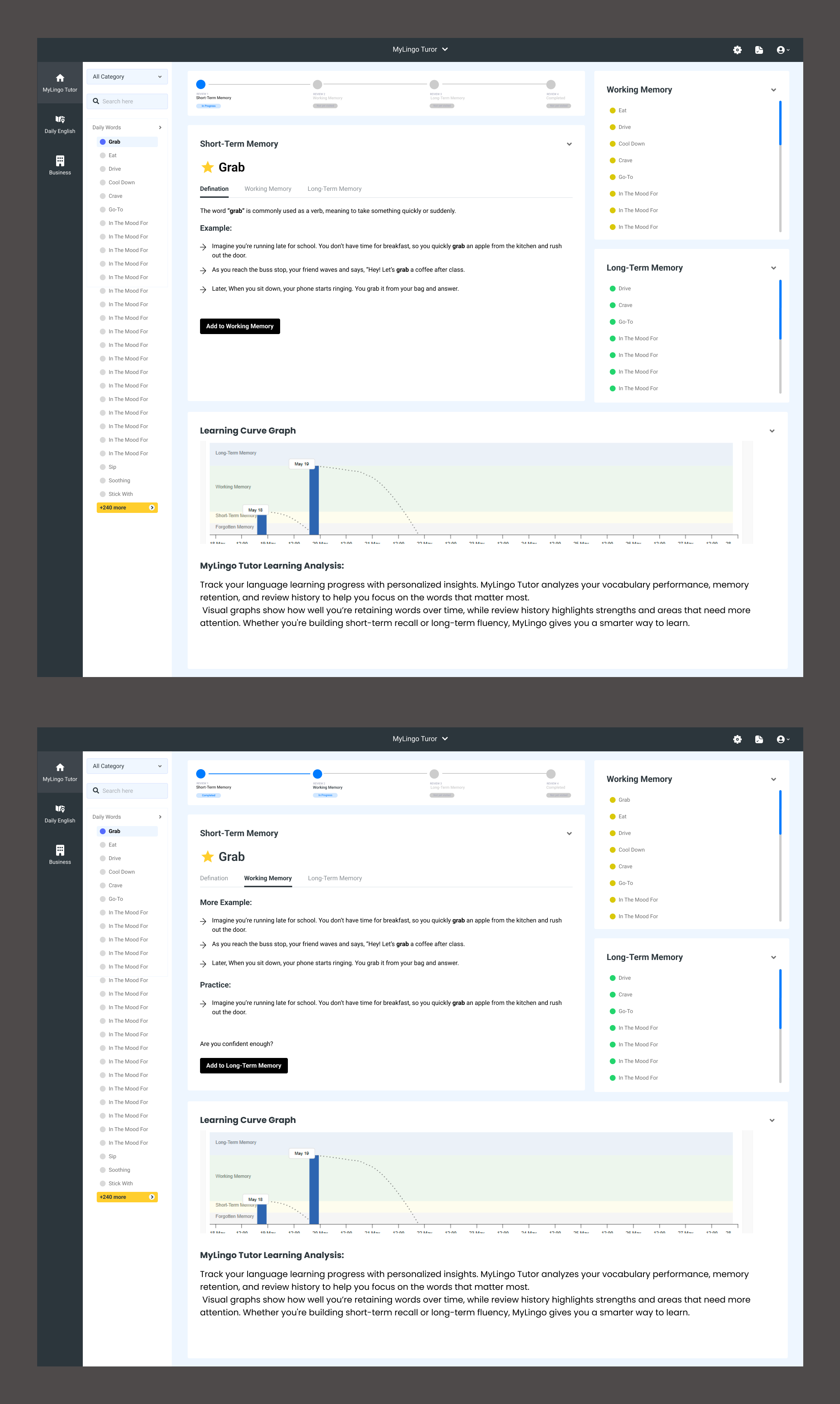Click the blue scrollbar in upper Working Memory panel
Image resolution: width=840 pixels, height=1404 pixels.
[780, 123]
